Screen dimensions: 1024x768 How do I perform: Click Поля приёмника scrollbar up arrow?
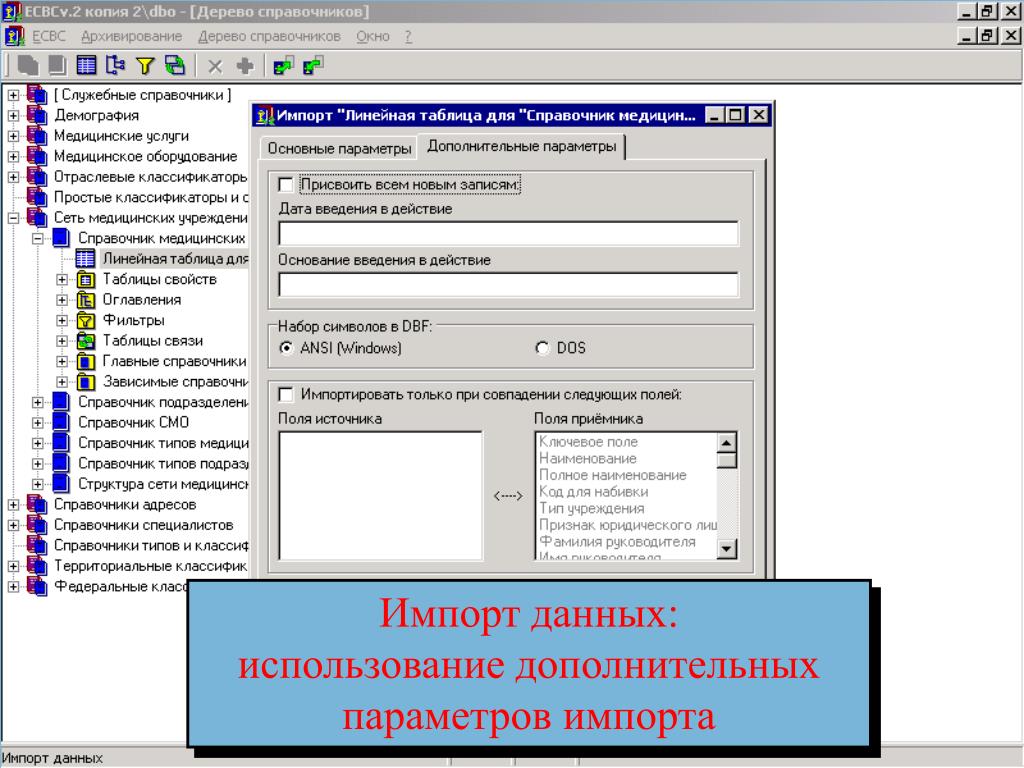[x=727, y=442]
